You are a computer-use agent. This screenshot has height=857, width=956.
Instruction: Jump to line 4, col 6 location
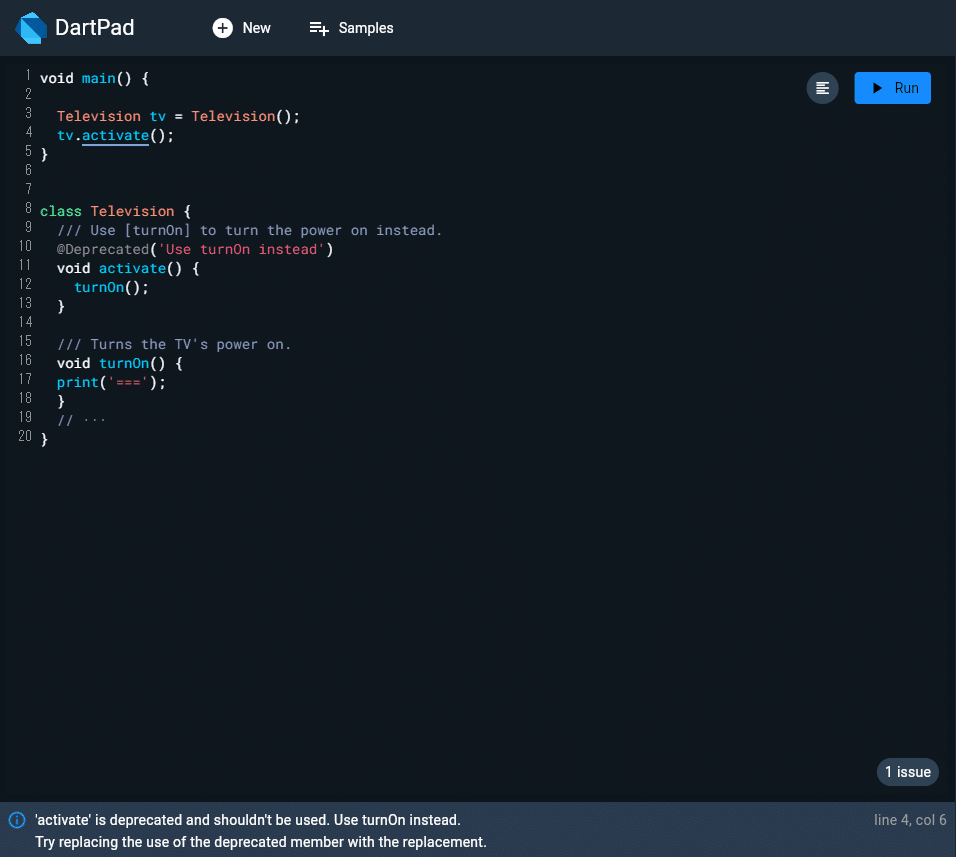tap(910, 820)
